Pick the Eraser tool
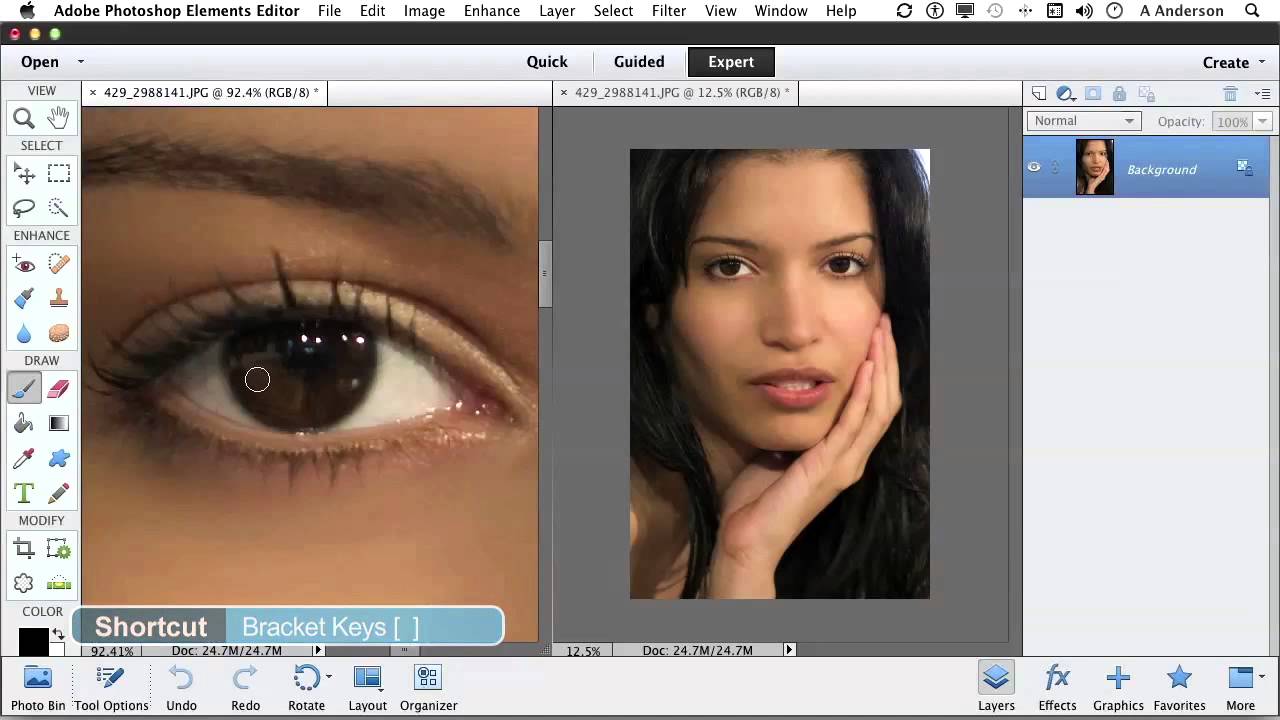Image resolution: width=1280 pixels, height=720 pixels. click(59, 389)
